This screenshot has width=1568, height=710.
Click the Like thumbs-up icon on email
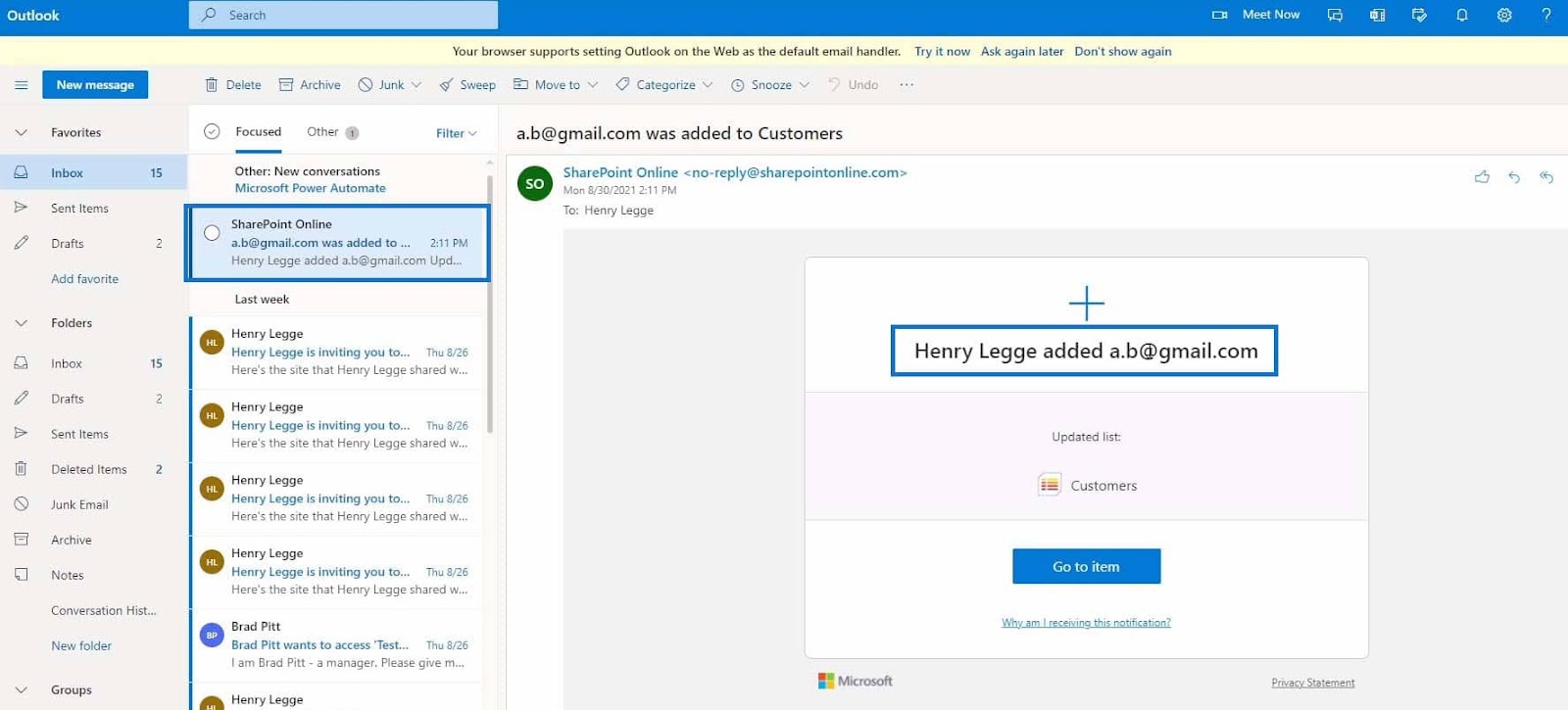coord(1482,177)
